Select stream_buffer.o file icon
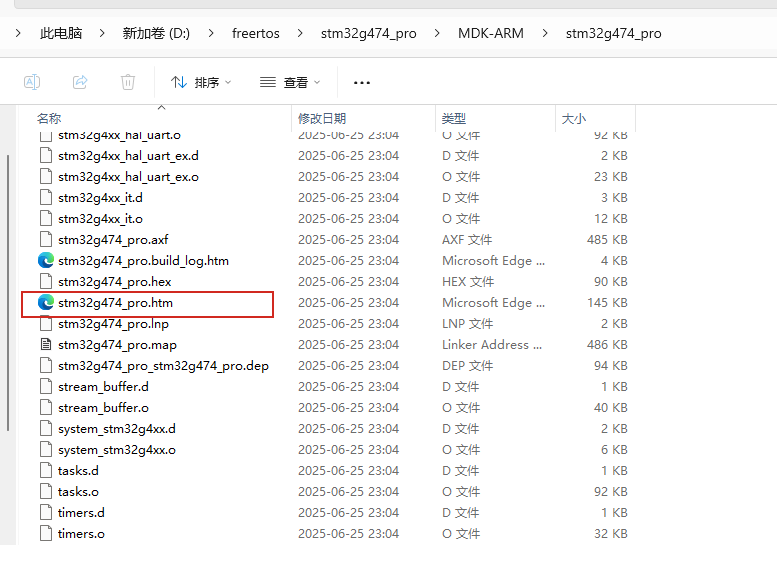The image size is (777, 561). pos(46,407)
